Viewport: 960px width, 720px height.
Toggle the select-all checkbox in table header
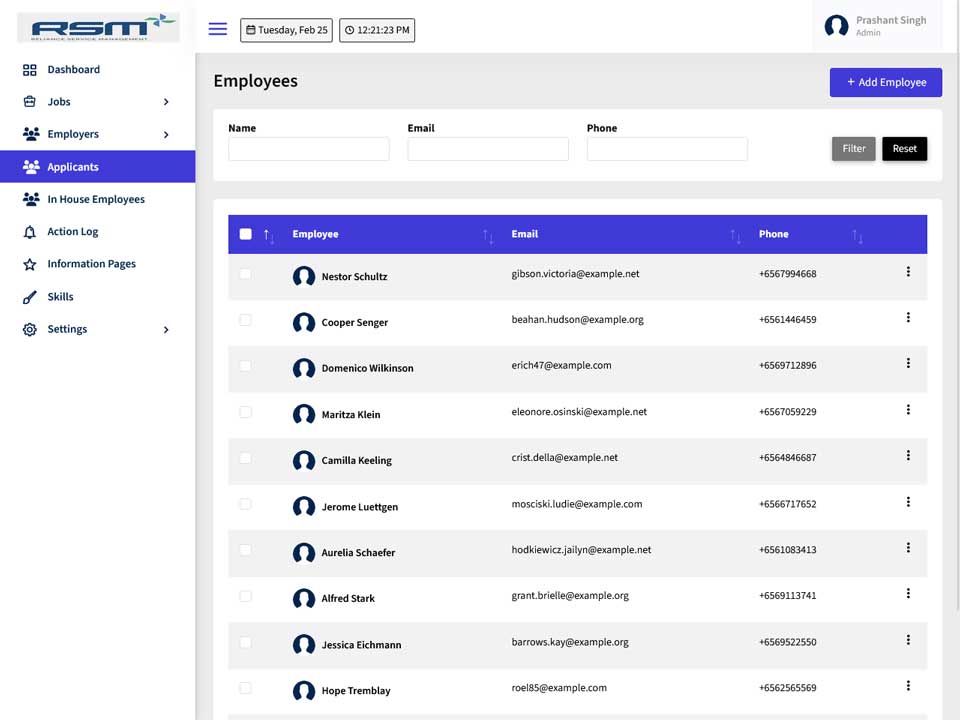coord(246,234)
